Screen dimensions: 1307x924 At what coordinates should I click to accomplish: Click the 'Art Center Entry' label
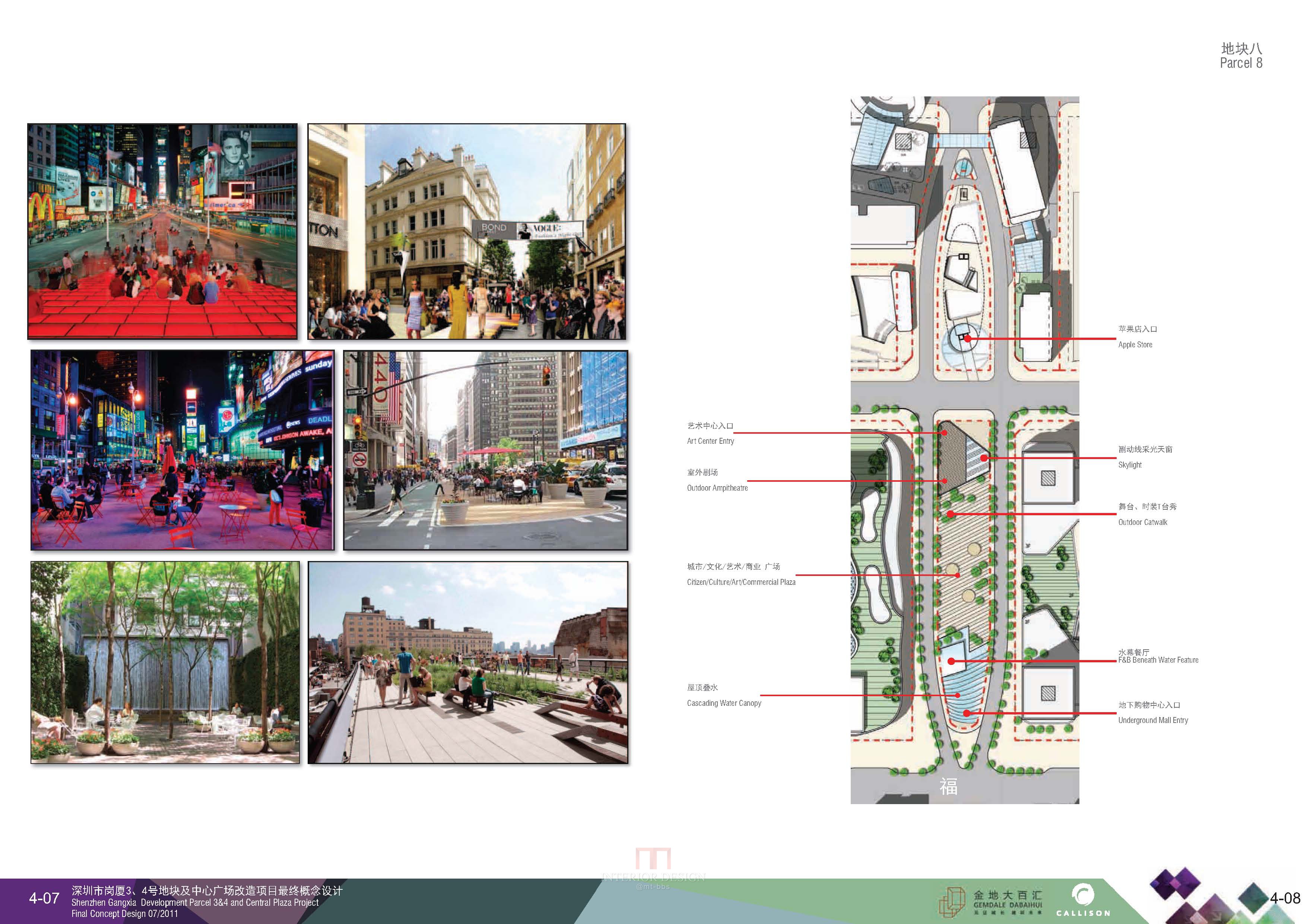pyautogui.click(x=710, y=441)
